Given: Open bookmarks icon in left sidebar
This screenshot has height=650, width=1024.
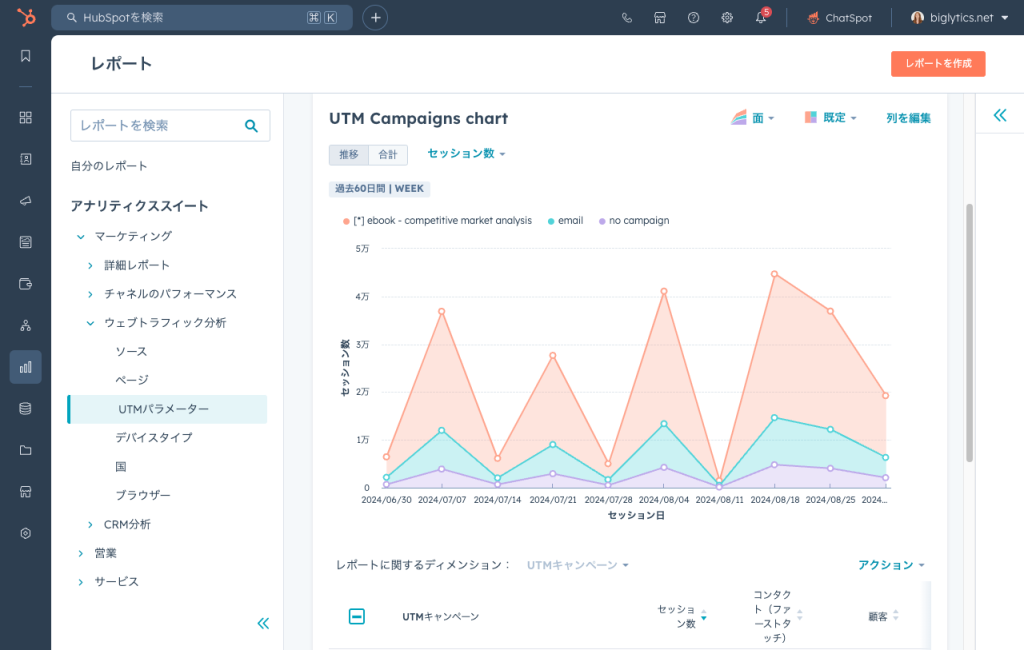Looking at the screenshot, I should pyautogui.click(x=26, y=56).
